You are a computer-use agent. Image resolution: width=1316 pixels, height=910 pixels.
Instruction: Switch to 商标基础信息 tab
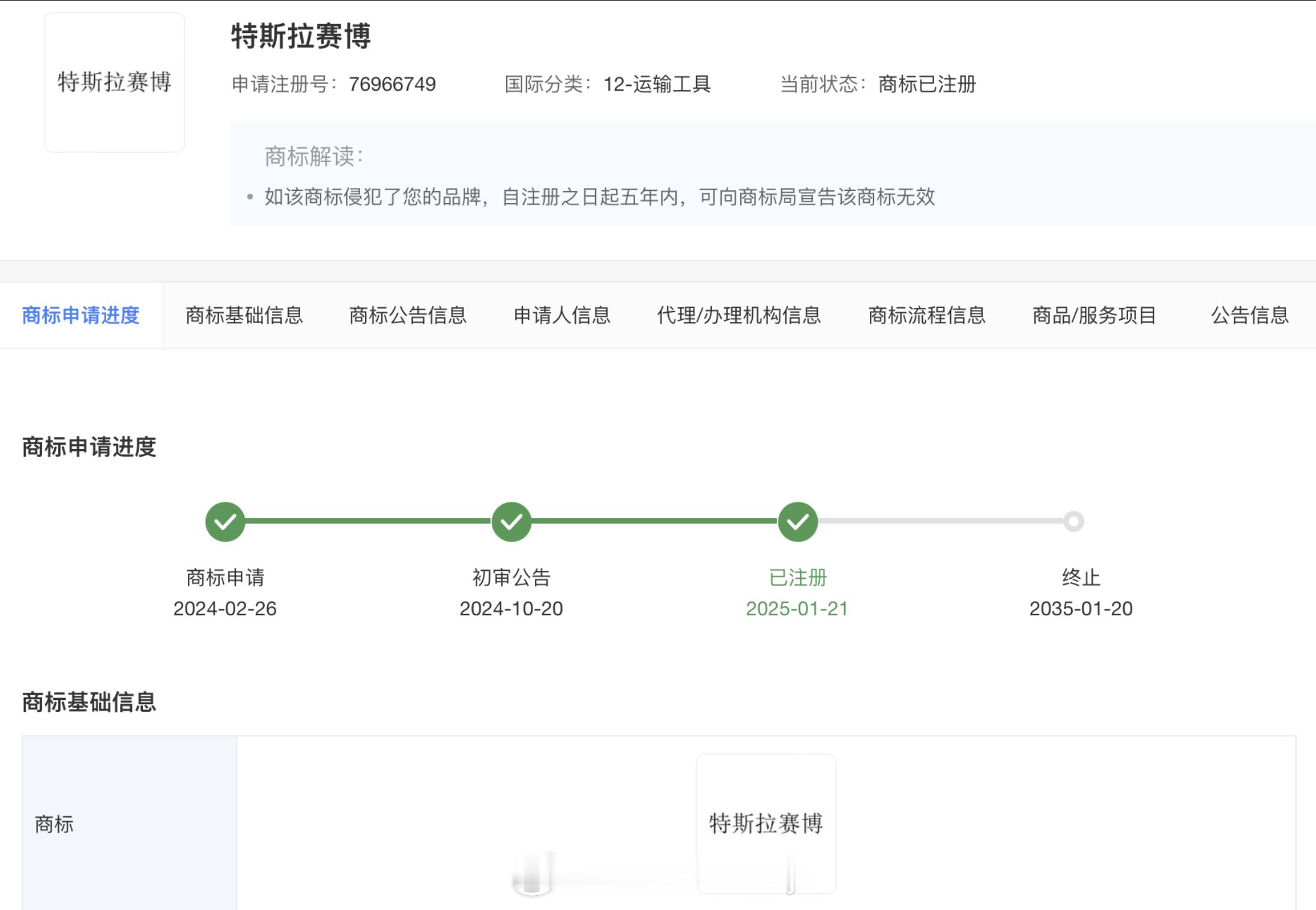point(244,315)
